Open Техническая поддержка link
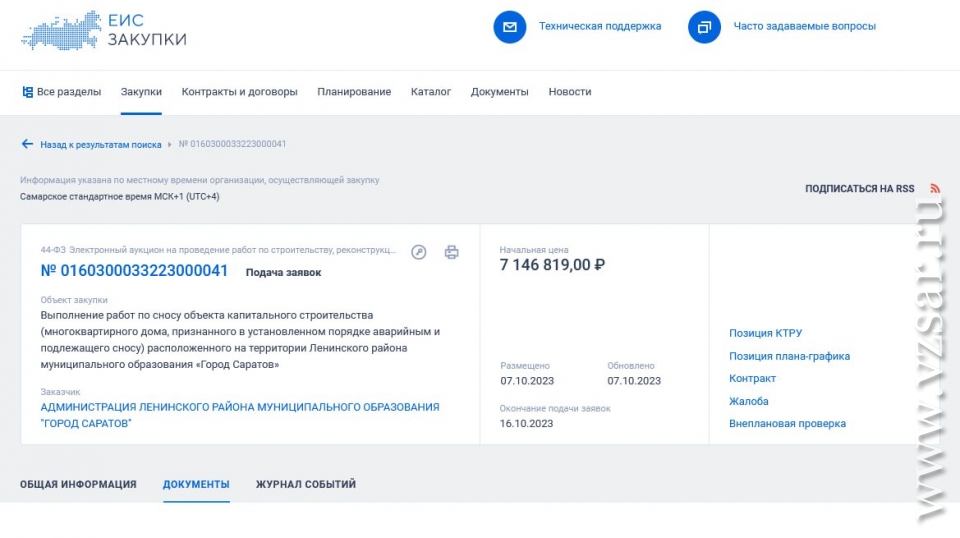960x538 pixels. [600, 26]
